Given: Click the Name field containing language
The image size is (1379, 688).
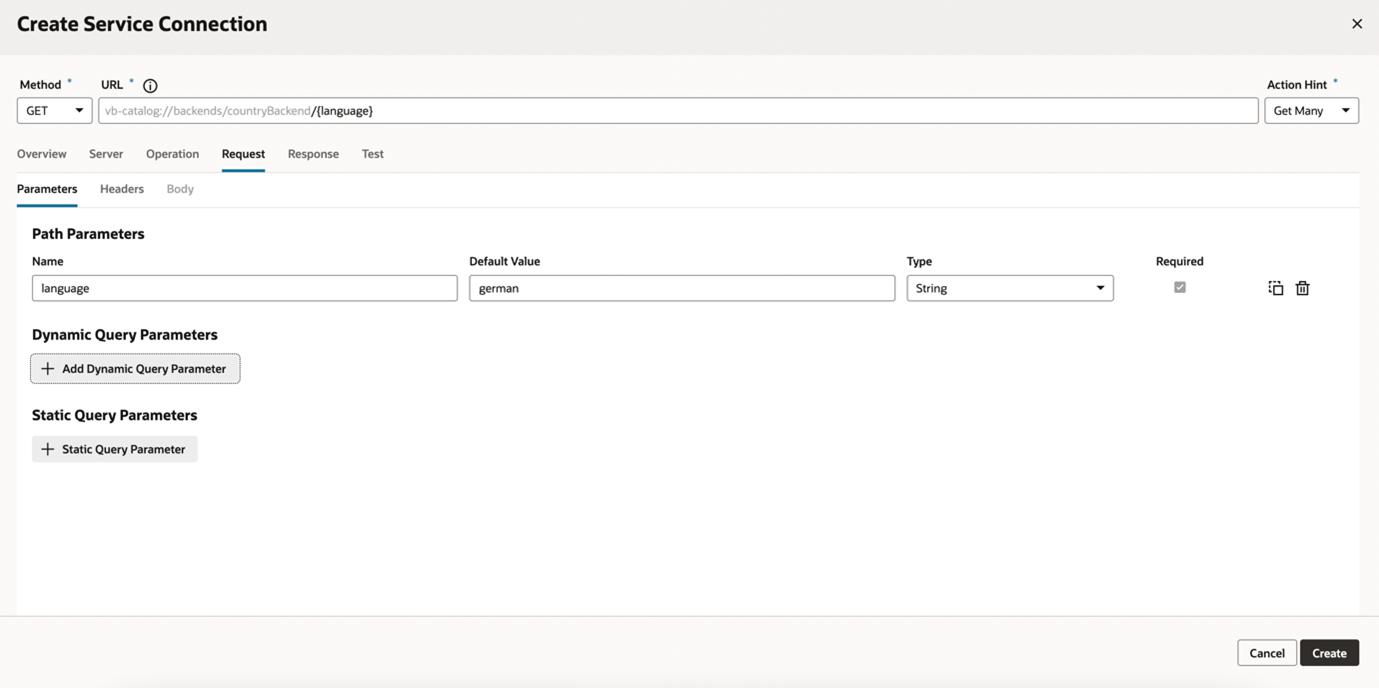Looking at the screenshot, I should coord(244,287).
